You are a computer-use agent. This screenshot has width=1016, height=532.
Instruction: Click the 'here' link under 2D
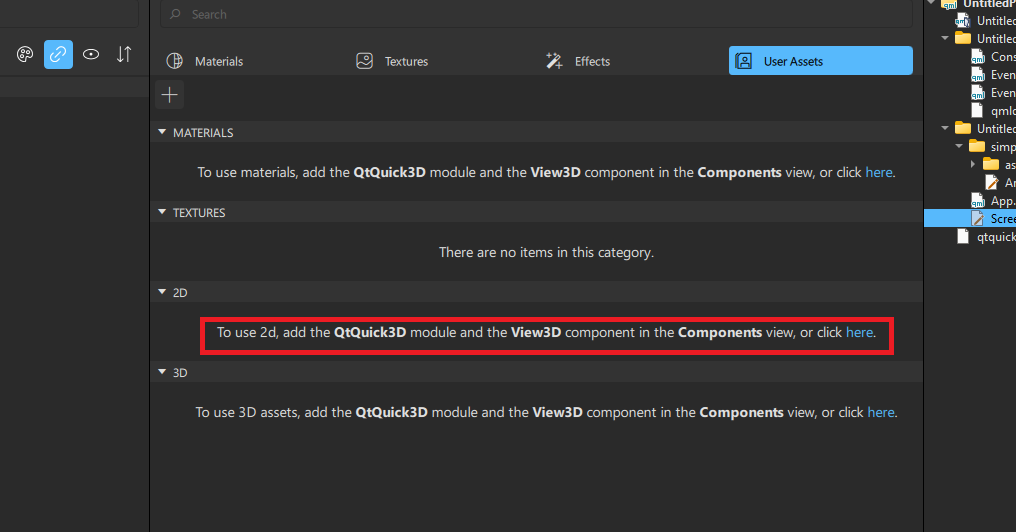[x=859, y=332]
